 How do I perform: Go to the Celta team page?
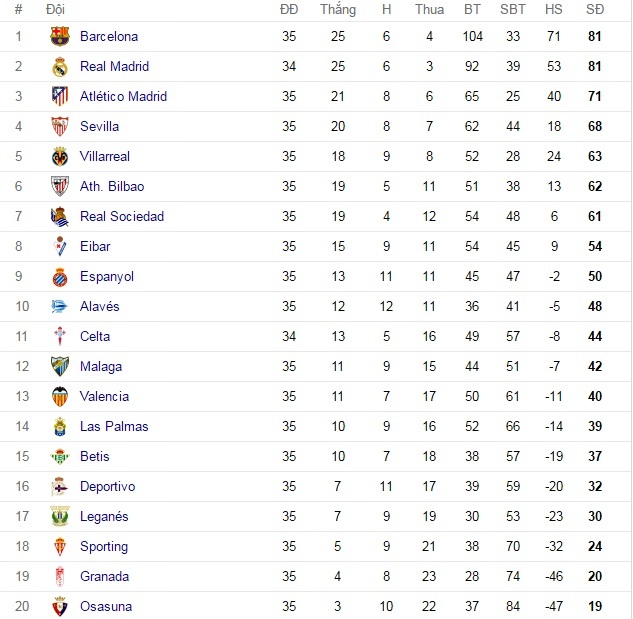click(x=95, y=337)
